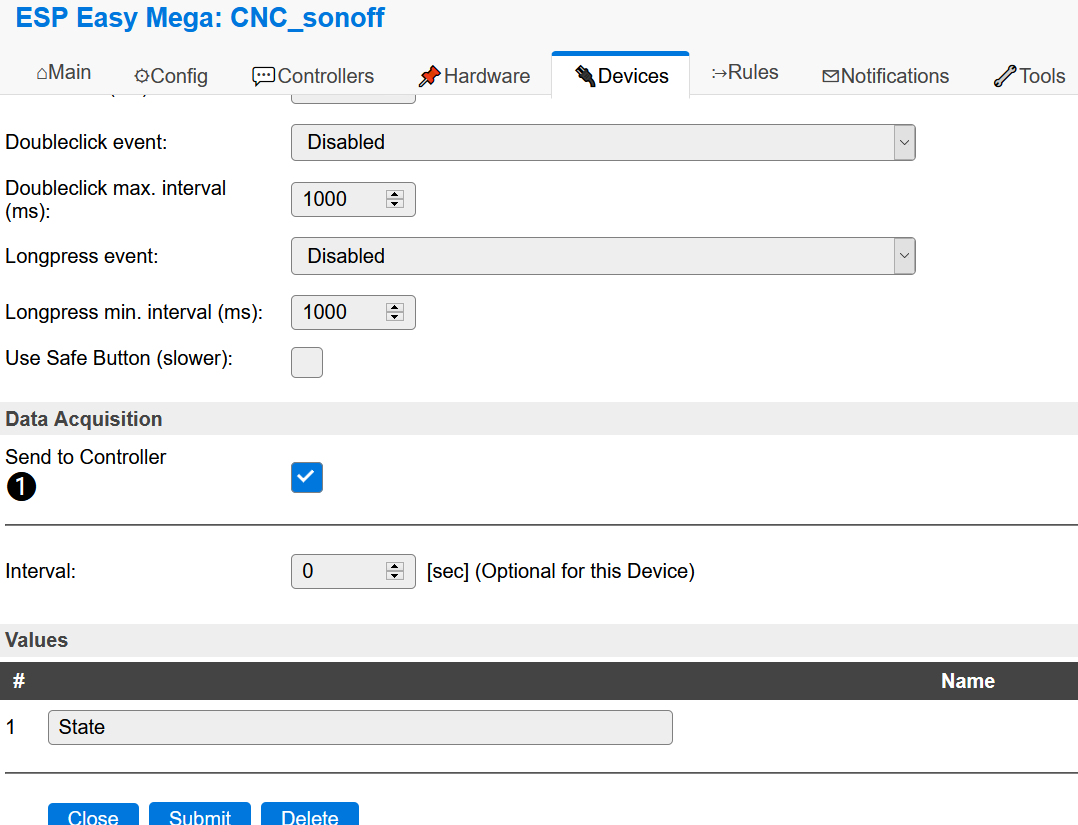Click the Longpress event label
This screenshot has width=1078, height=825.
click(x=82, y=256)
